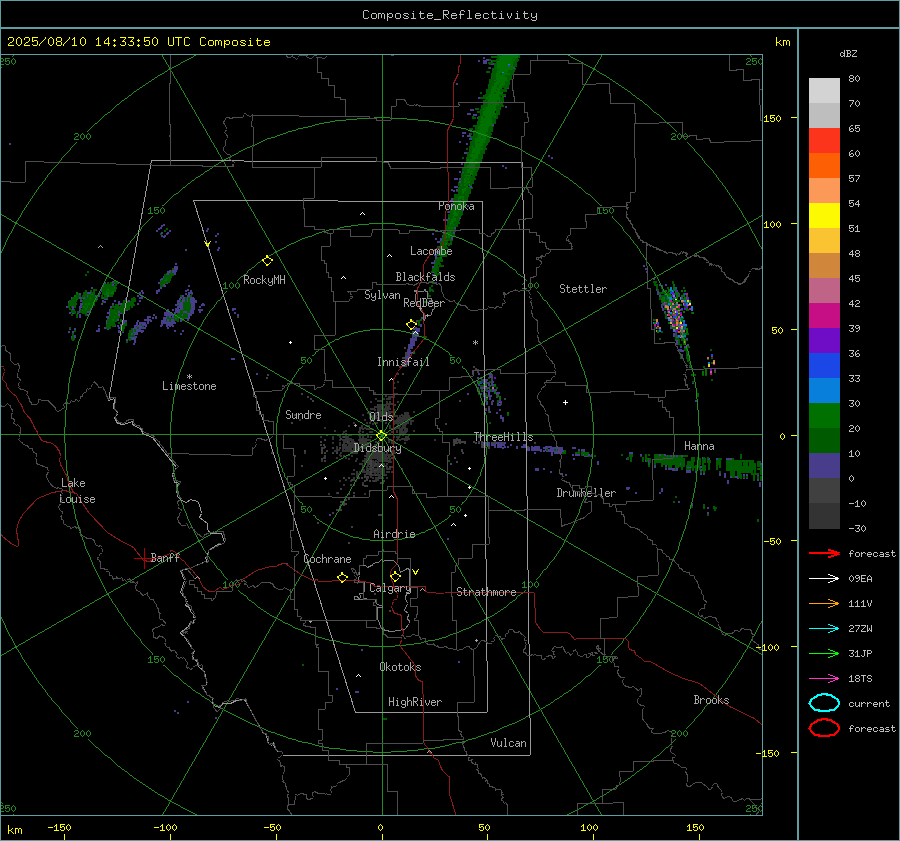Click the Drumheller label
Screen dimensions: 900x841
(586, 493)
